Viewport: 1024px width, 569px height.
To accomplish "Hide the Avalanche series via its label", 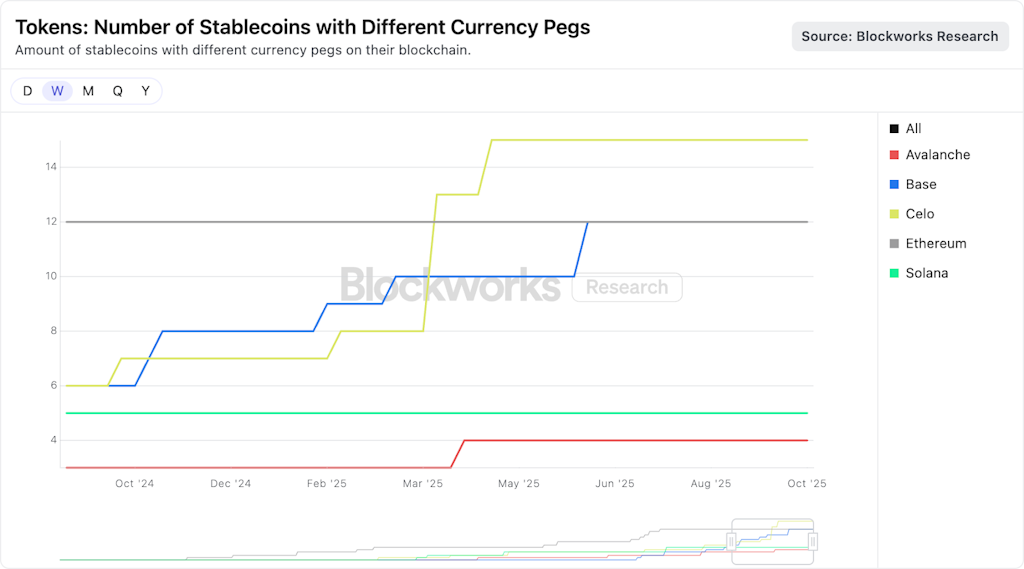I will pos(937,155).
